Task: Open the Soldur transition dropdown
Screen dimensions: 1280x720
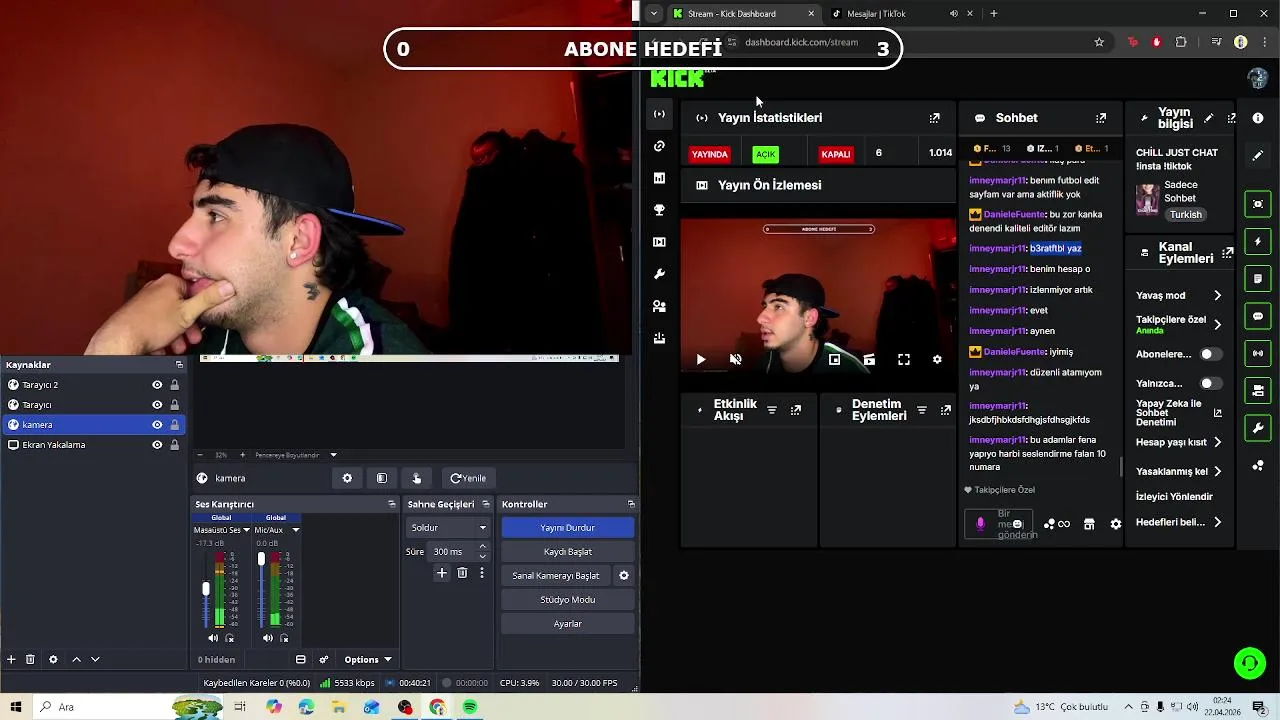Action: click(448, 527)
